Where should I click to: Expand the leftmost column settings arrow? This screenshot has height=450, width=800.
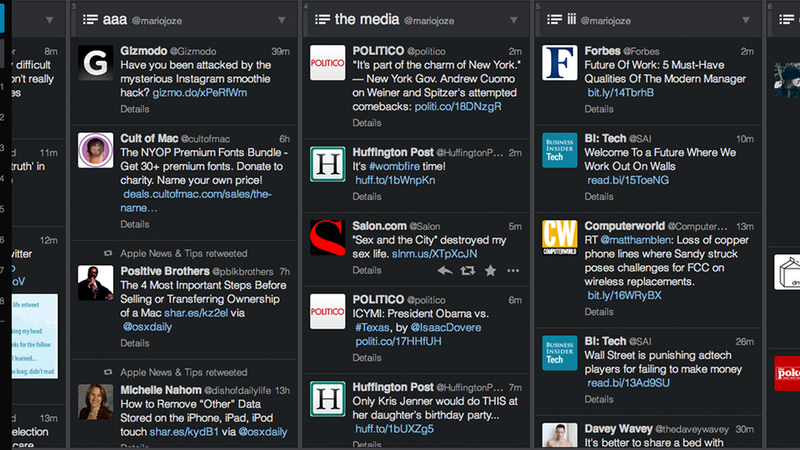49,20
